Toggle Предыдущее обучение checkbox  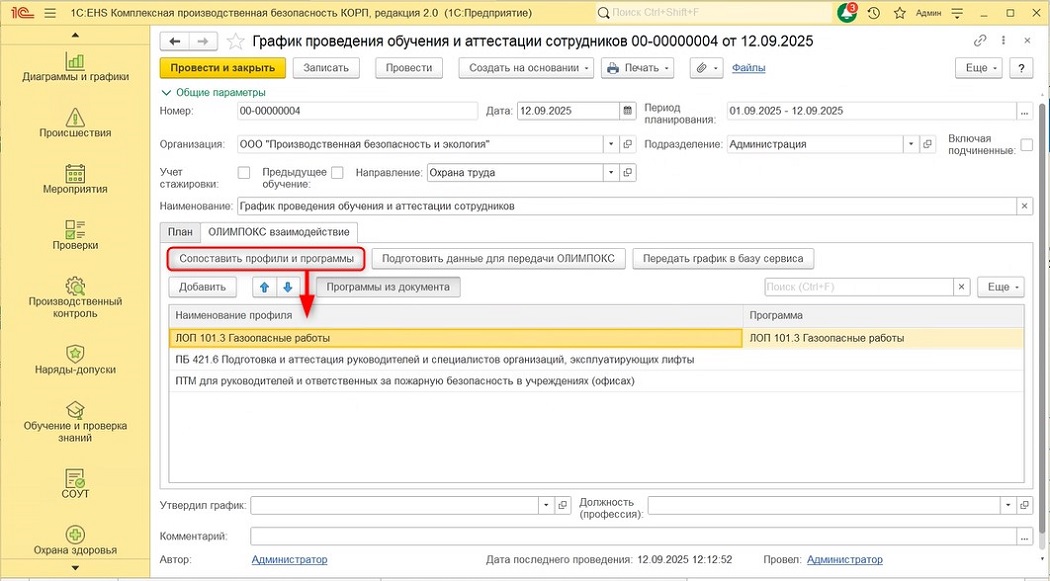[x=337, y=172]
